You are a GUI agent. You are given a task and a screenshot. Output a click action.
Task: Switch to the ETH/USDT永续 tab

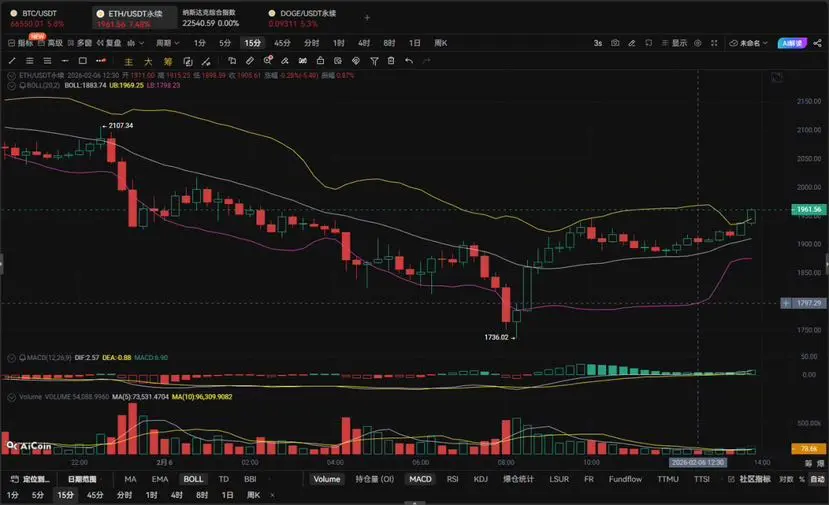(x=134, y=18)
